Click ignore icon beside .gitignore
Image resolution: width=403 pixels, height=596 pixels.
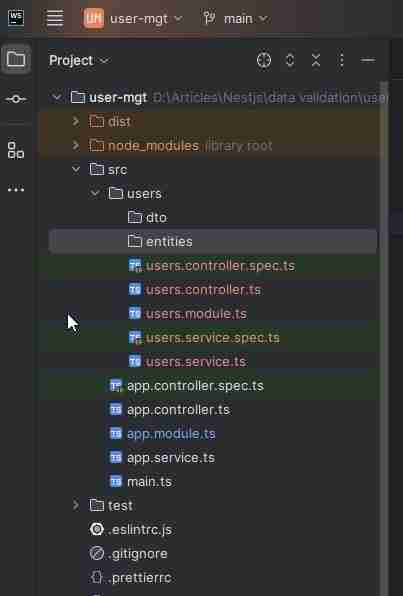point(97,553)
